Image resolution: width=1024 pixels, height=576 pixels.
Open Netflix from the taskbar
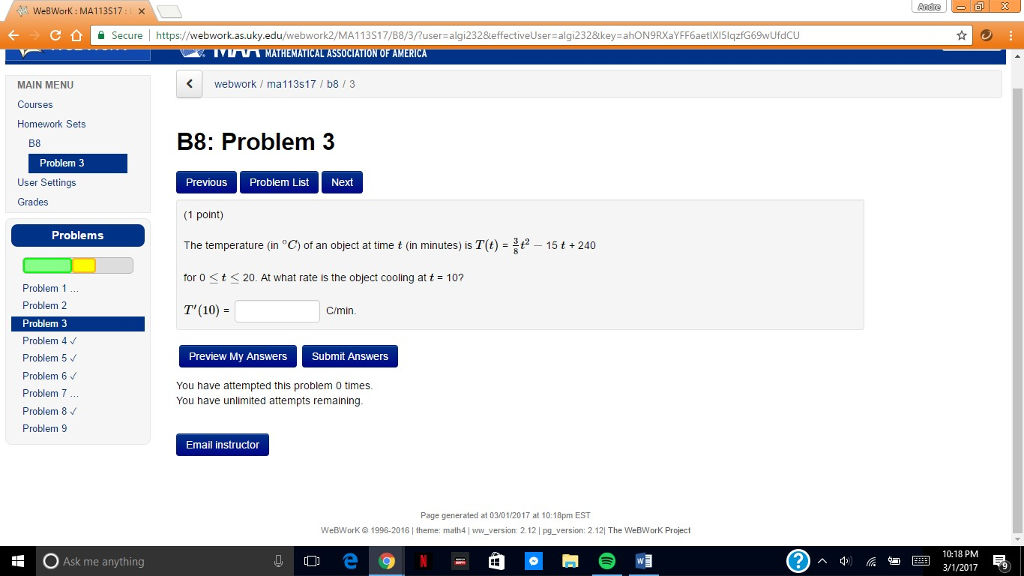(423, 561)
